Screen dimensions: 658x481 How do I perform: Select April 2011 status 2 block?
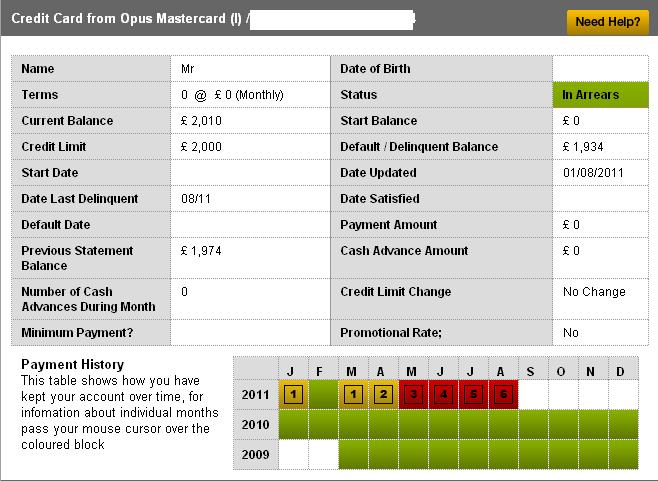pyautogui.click(x=383, y=394)
